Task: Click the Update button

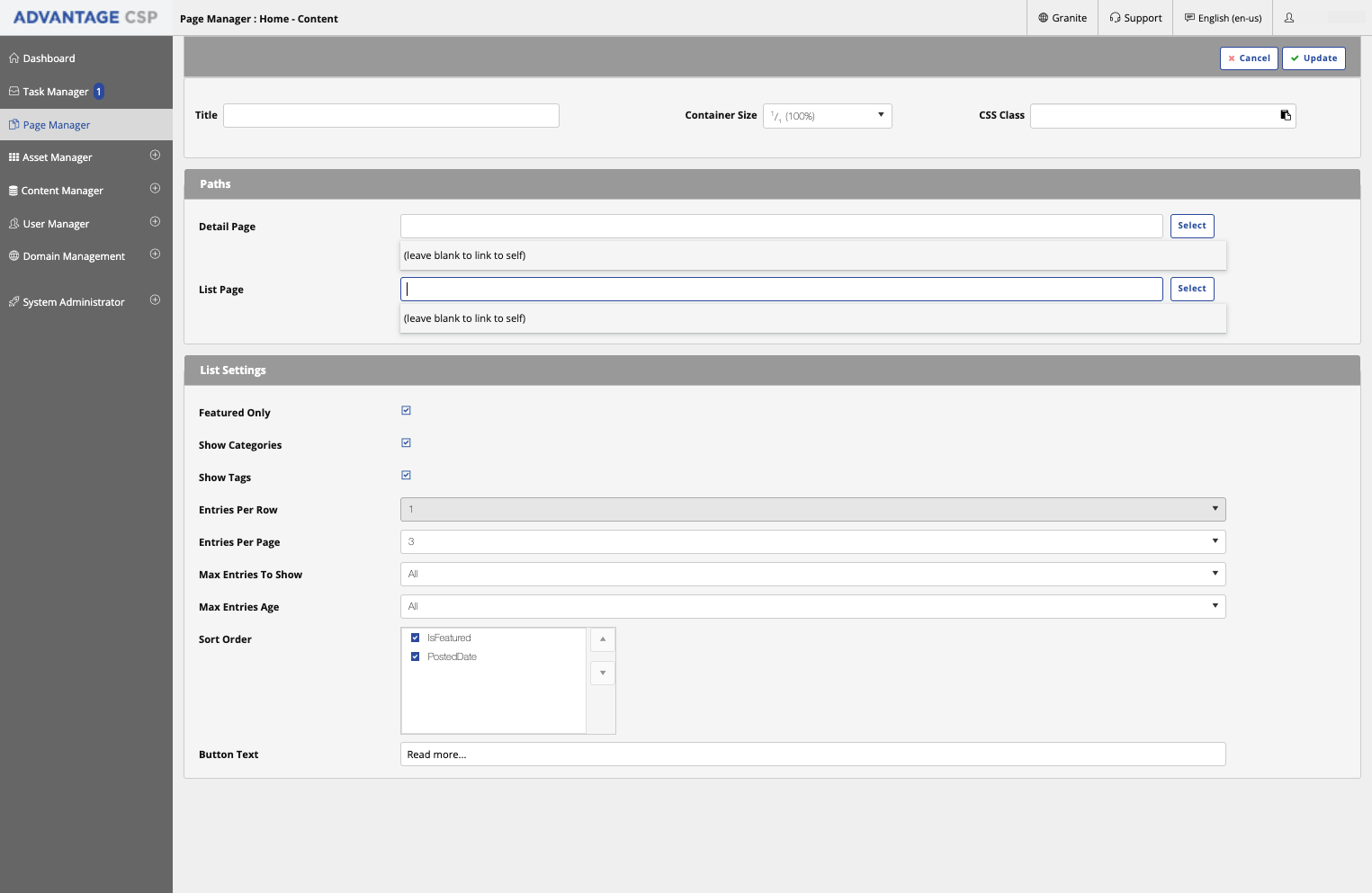Action: point(1314,58)
